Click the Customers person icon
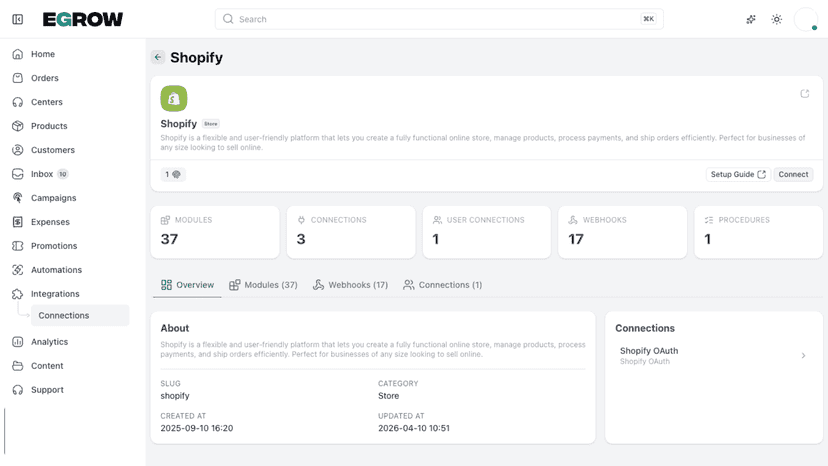 point(17,150)
